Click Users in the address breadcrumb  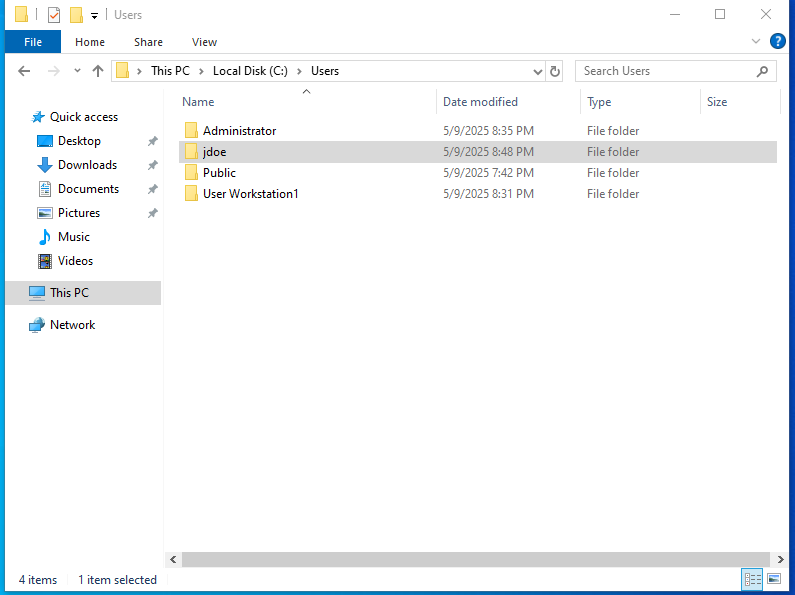(x=325, y=71)
